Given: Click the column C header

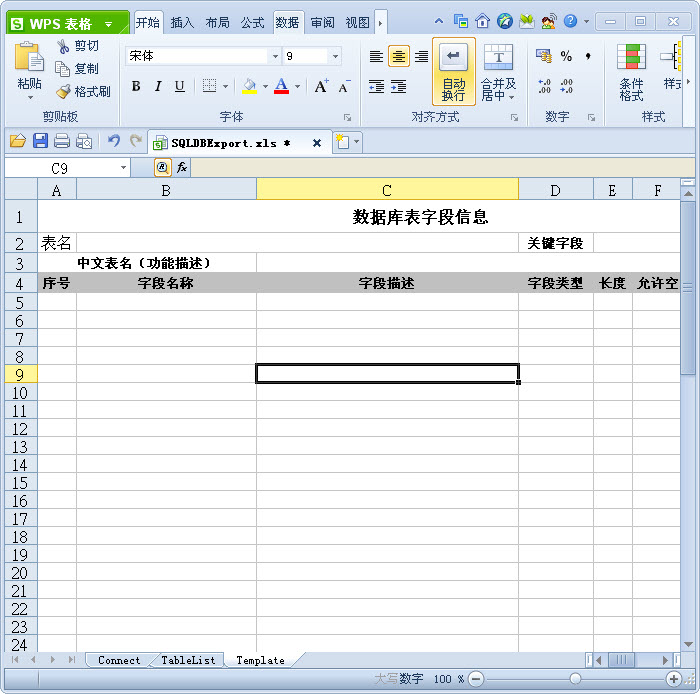Looking at the screenshot, I should coord(387,189).
